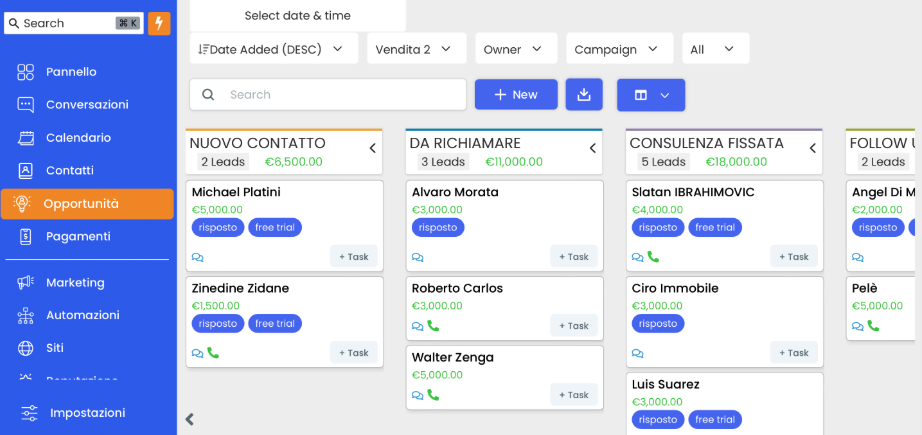Open the board view switcher dropdown

[x=651, y=94]
